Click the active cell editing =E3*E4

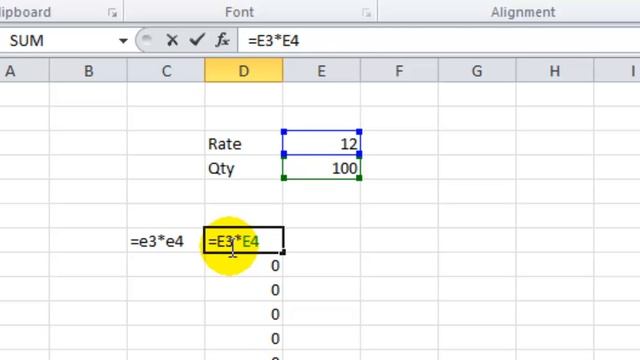[x=244, y=240]
